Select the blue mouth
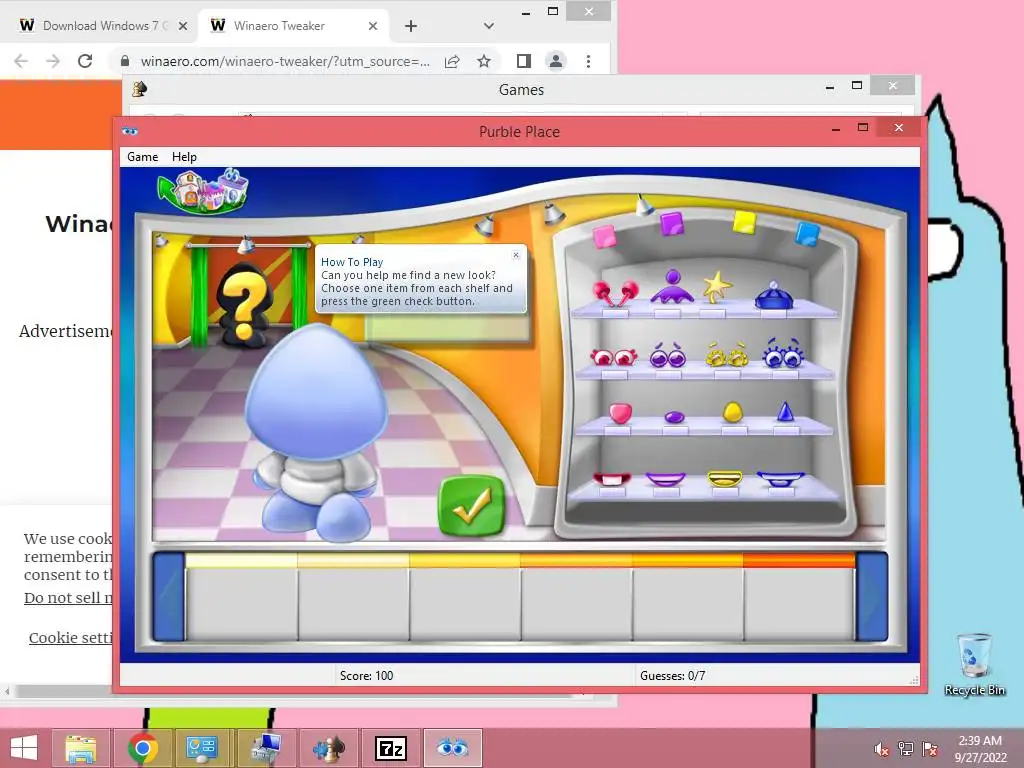 (780, 479)
